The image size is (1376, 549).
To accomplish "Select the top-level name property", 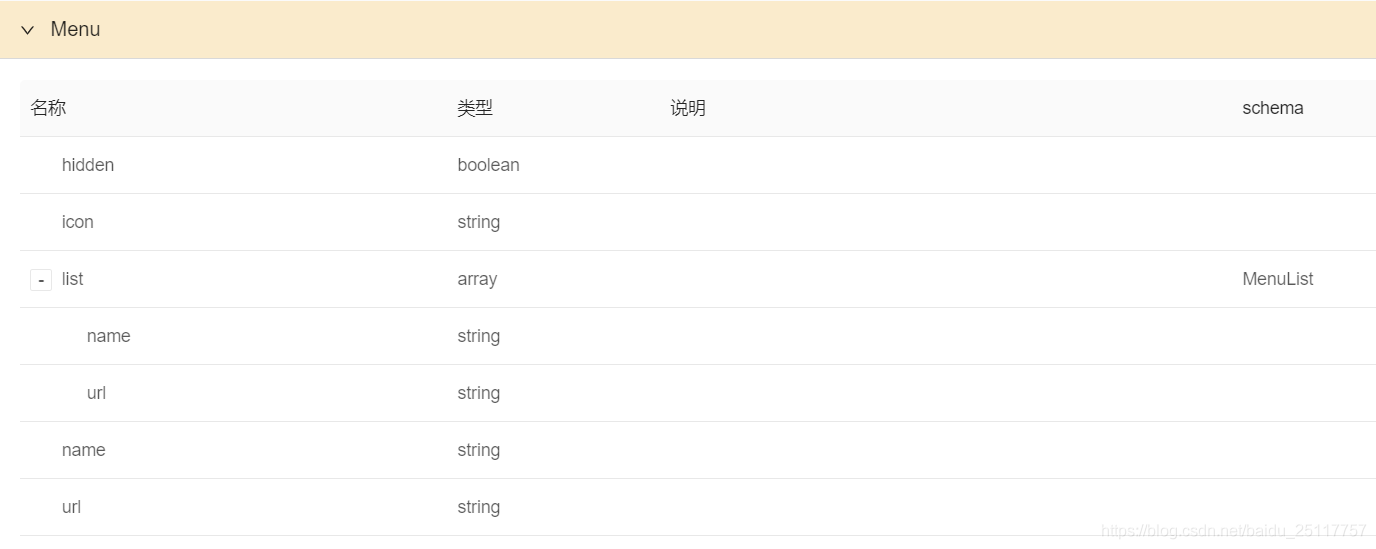I will pos(83,450).
